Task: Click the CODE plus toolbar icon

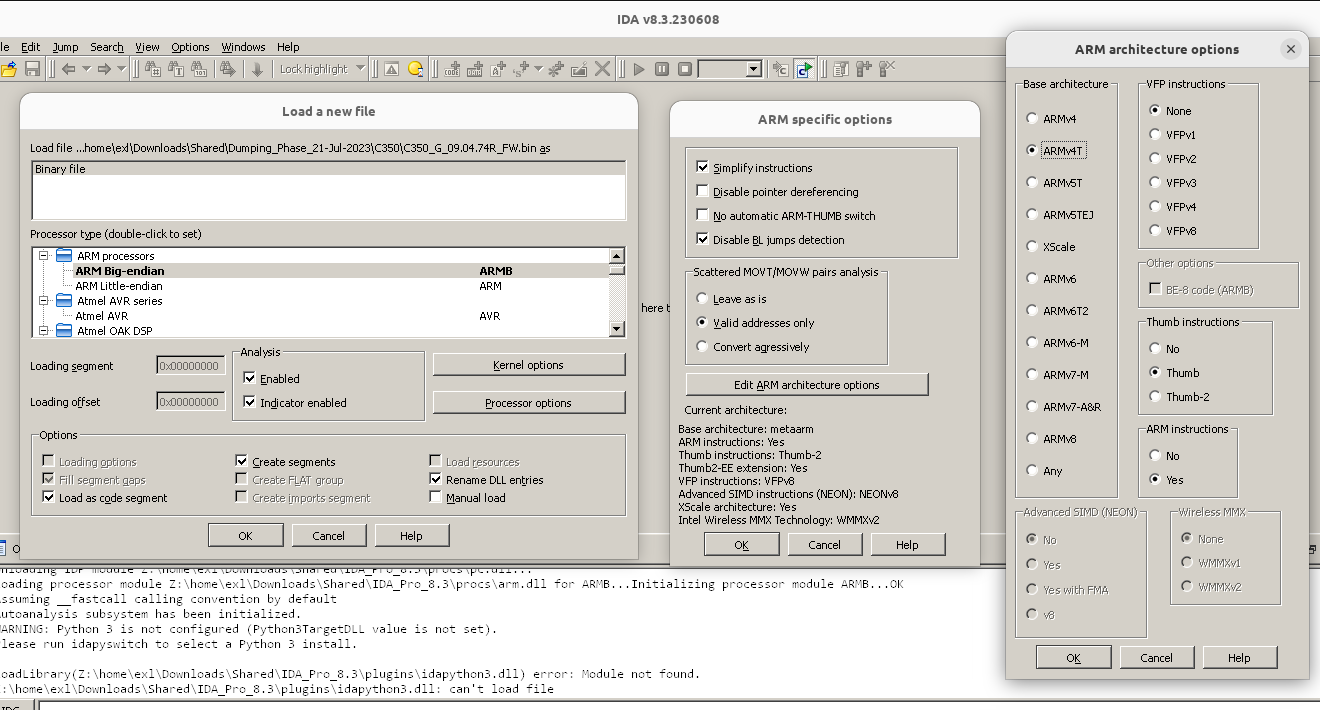Action: pos(451,69)
